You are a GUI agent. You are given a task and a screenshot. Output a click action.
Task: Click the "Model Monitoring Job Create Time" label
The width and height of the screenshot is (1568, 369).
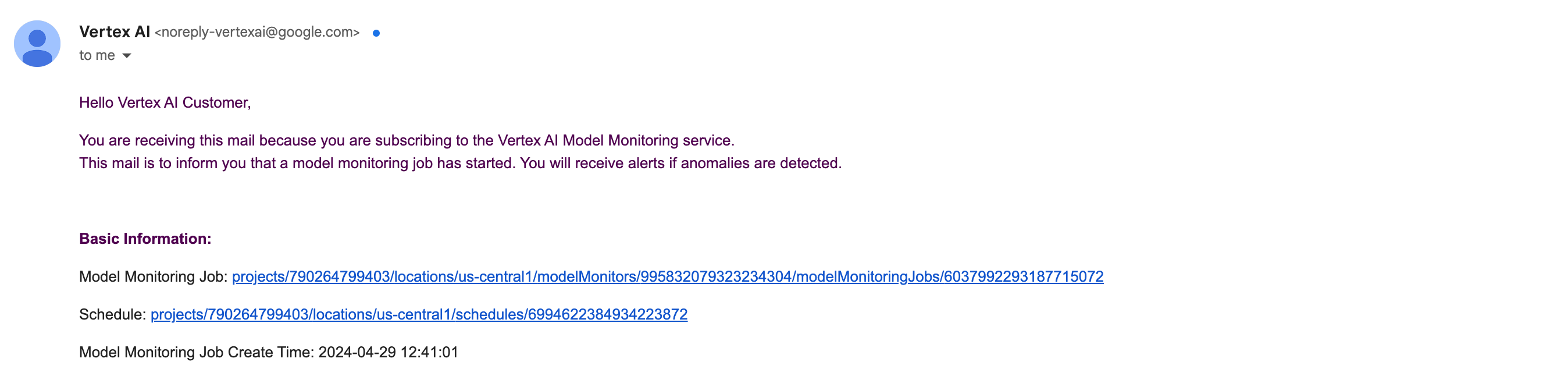[197, 353]
